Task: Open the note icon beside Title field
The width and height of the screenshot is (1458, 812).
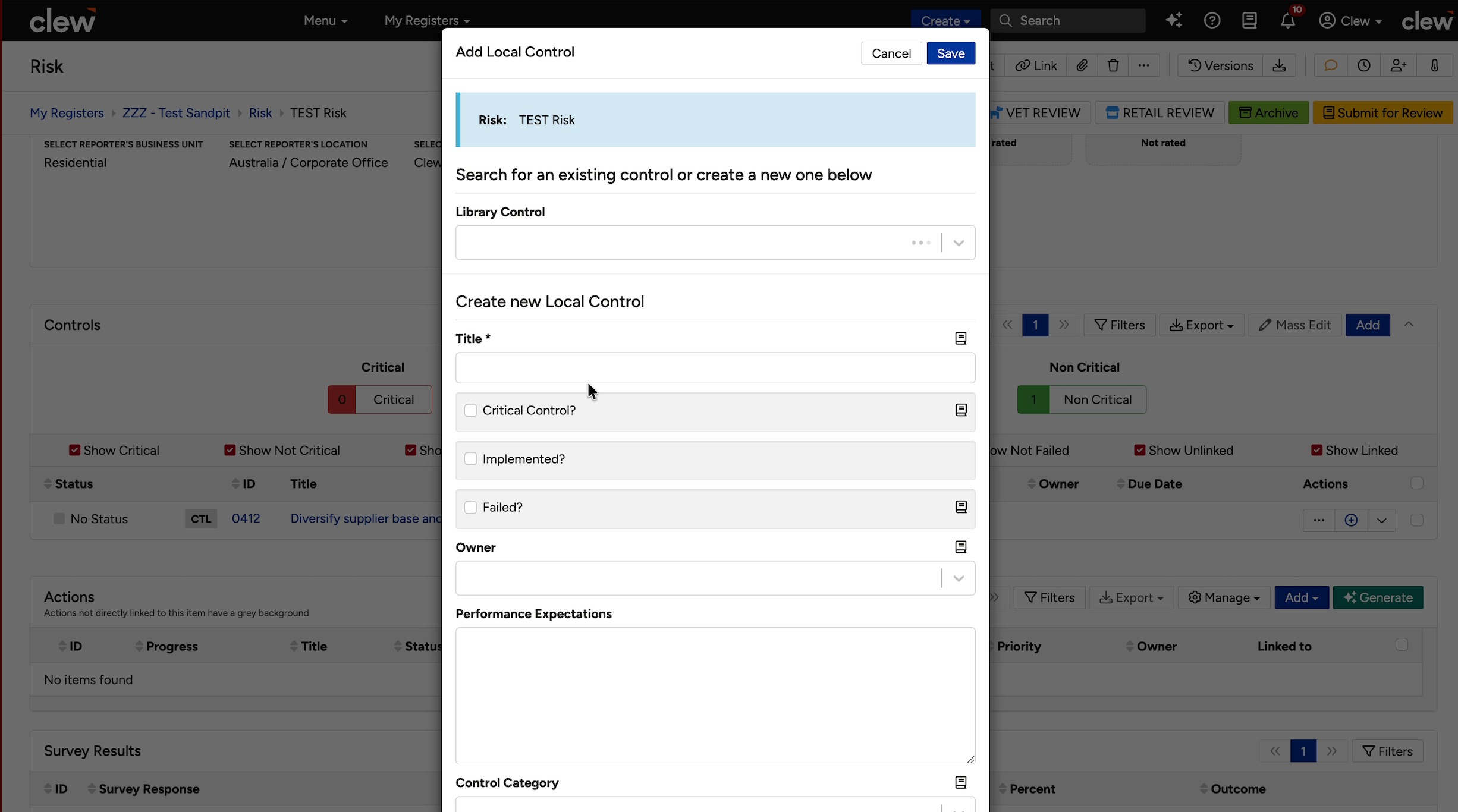Action: pyautogui.click(x=960, y=338)
